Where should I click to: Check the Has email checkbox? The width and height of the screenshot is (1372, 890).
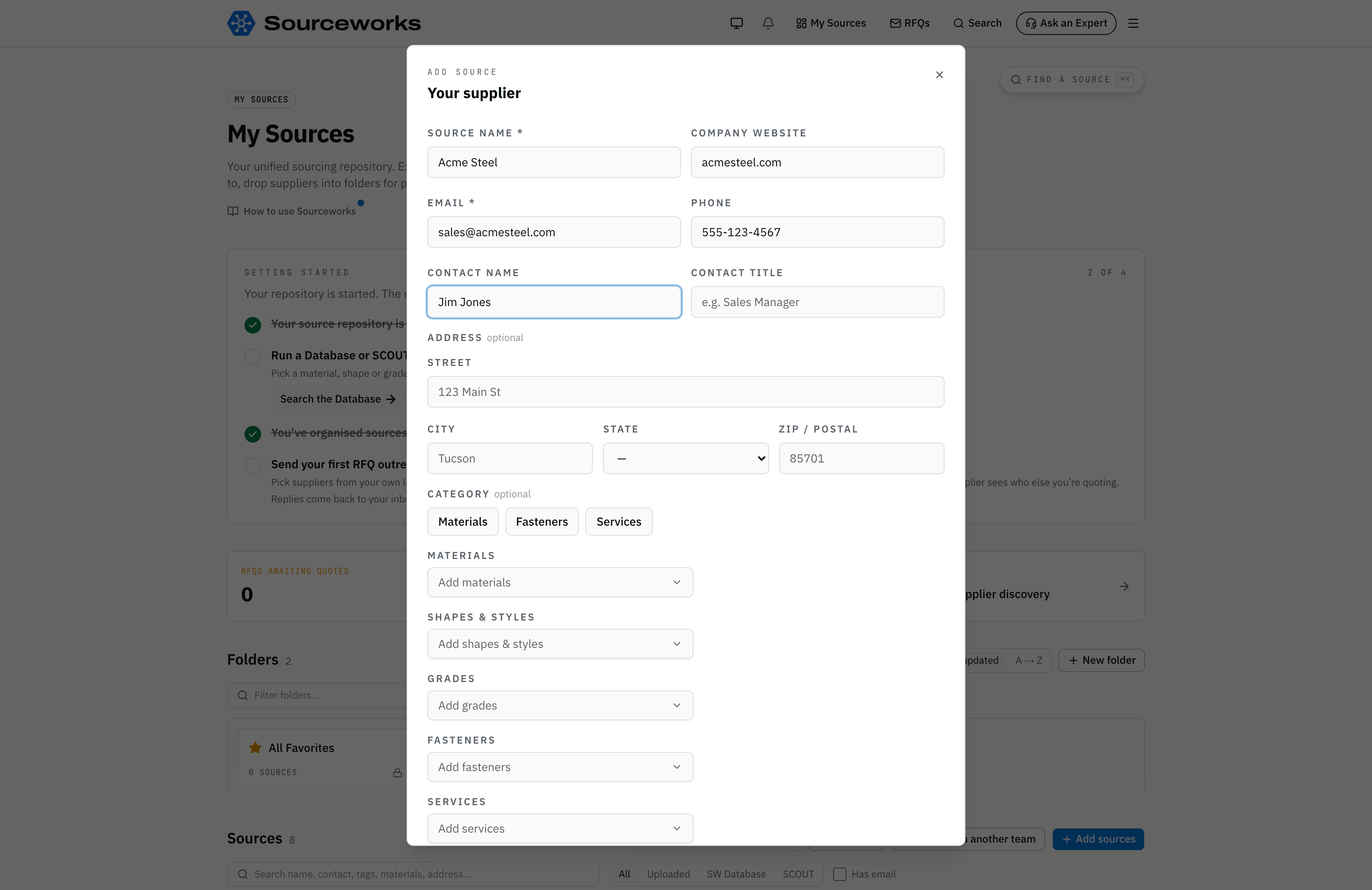[839, 874]
